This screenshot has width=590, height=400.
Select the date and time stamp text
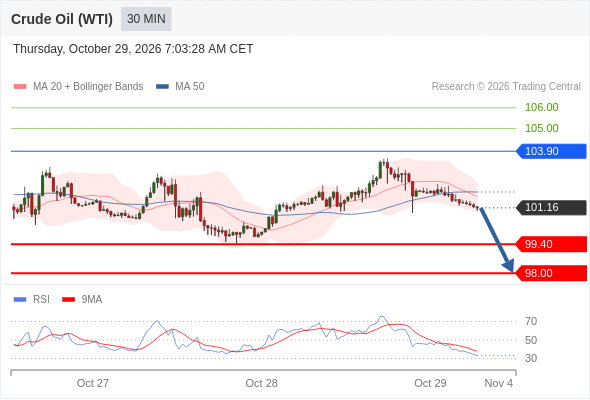coord(133,49)
